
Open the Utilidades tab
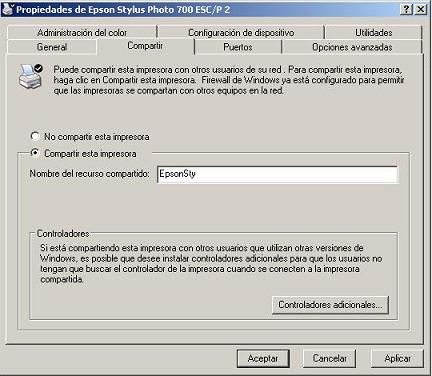[373, 33]
